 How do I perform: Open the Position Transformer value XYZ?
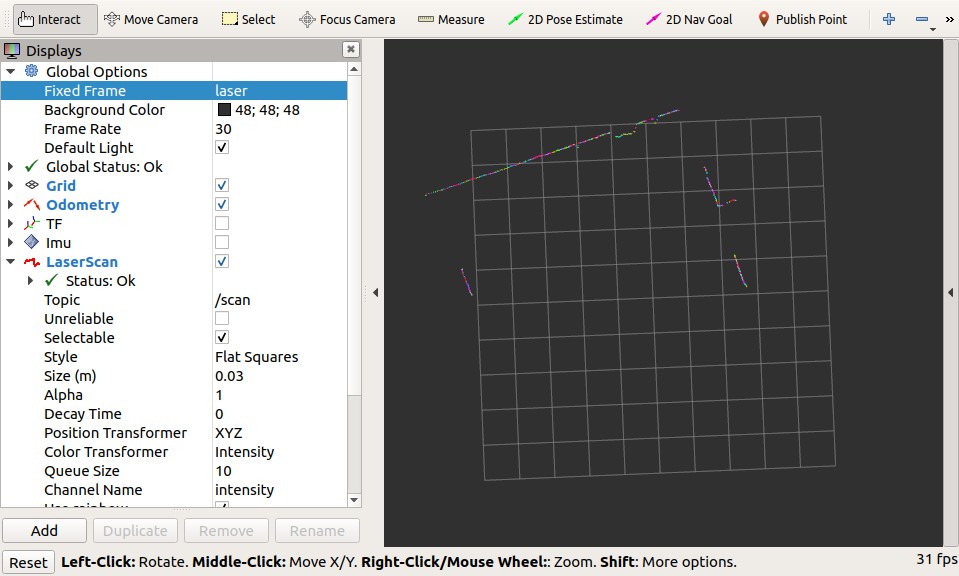click(x=280, y=432)
